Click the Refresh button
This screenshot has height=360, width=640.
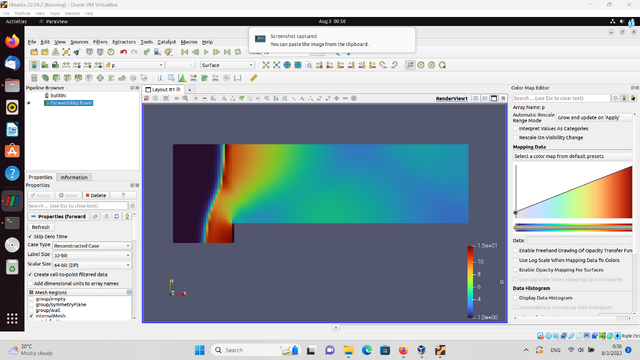[x=41, y=227]
